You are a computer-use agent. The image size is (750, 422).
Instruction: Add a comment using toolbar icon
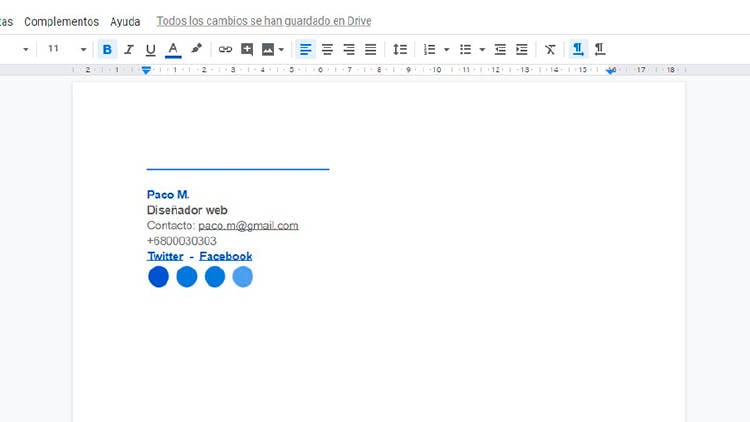[247, 49]
